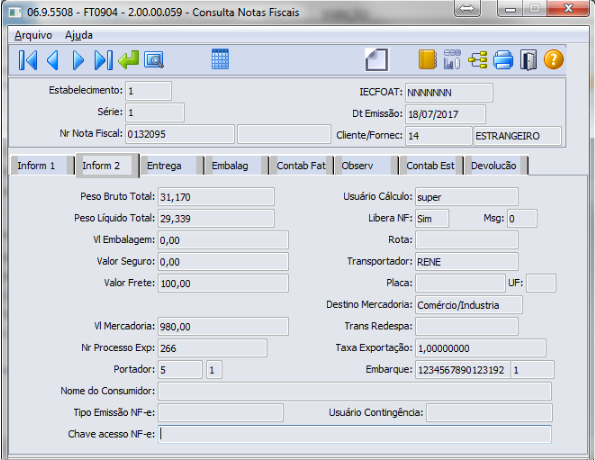
Task: Click the Vl Mercadoria field
Action: click(223, 326)
